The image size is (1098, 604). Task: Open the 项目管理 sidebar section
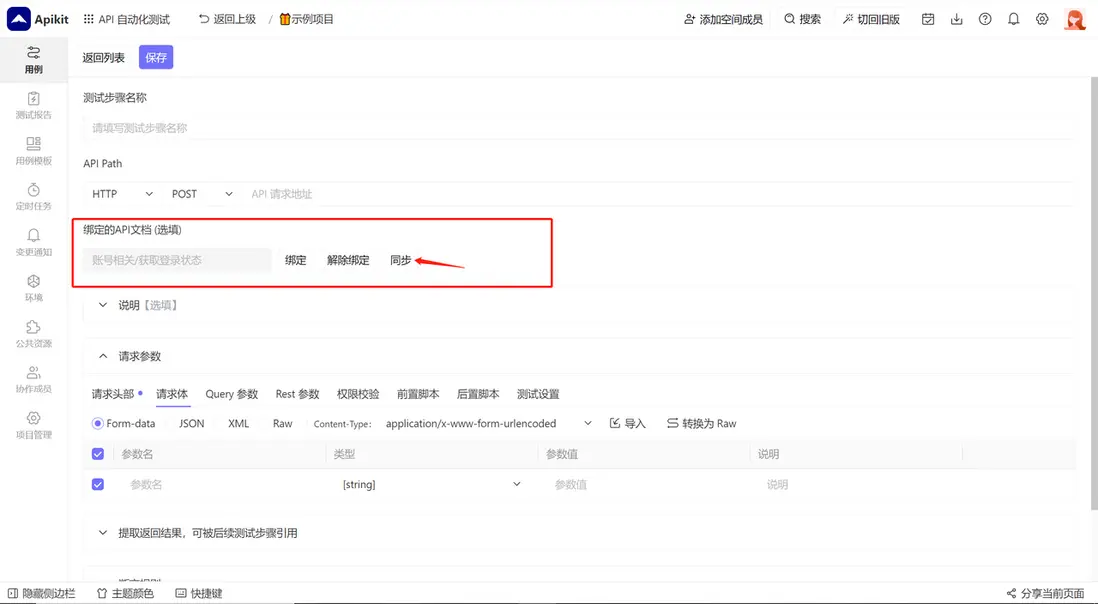click(34, 426)
